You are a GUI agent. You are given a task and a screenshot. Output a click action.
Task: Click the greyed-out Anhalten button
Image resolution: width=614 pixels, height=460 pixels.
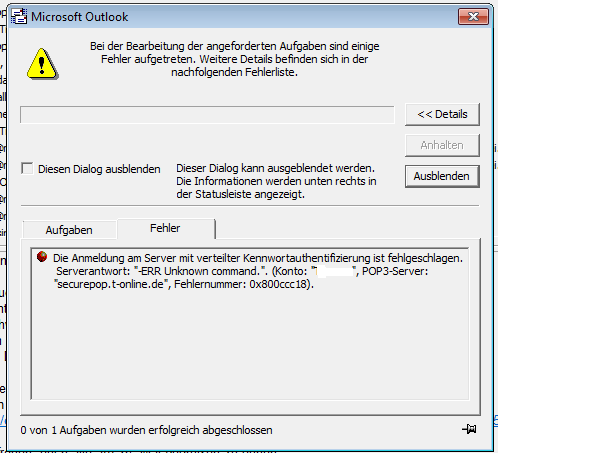pyautogui.click(x=442, y=145)
